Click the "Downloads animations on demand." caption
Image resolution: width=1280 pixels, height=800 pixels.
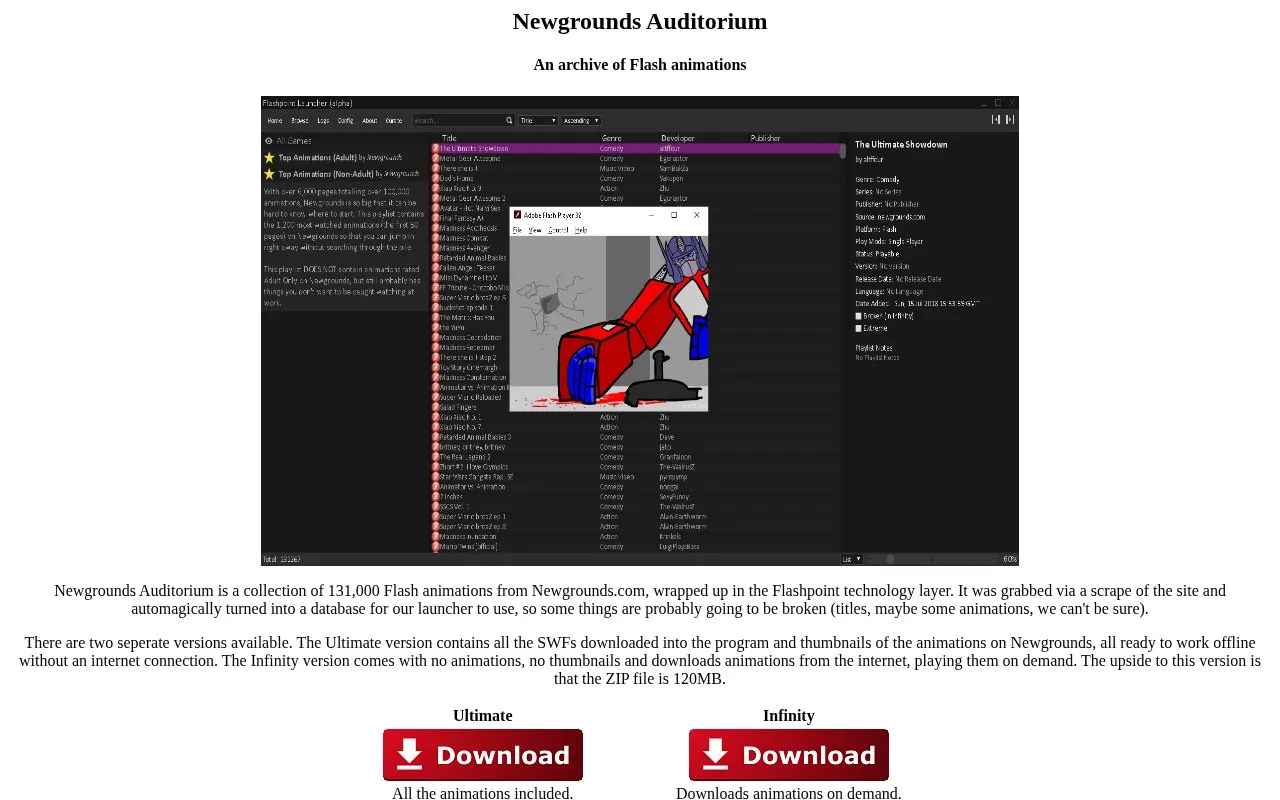789,794
